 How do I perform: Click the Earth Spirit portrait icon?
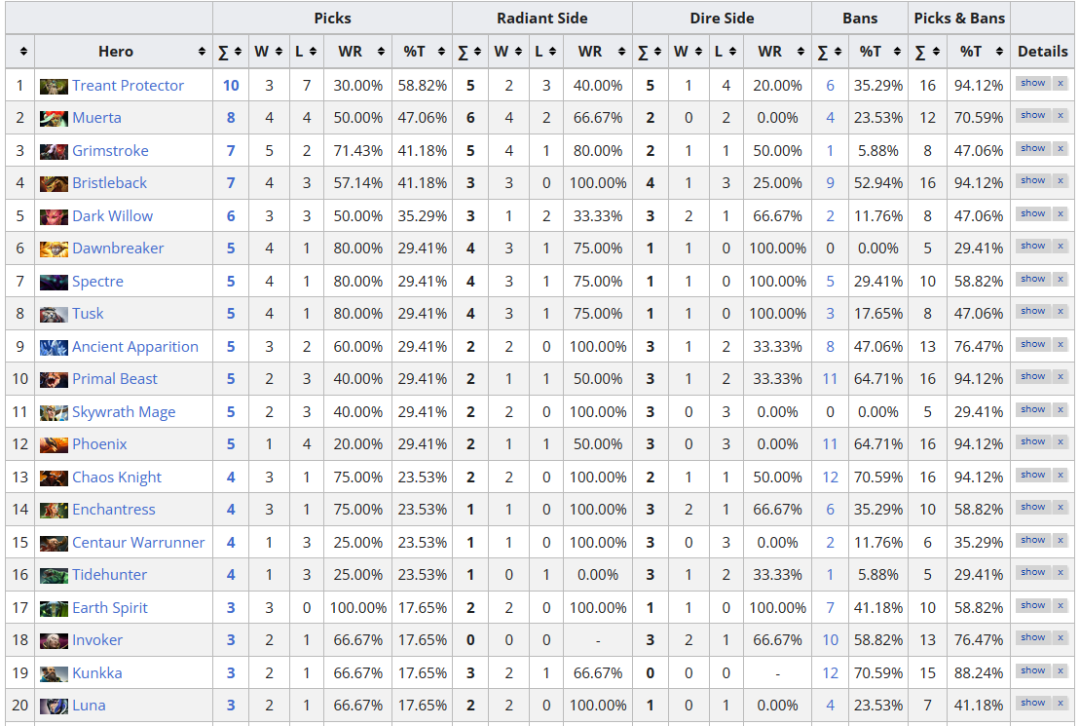[x=54, y=609]
